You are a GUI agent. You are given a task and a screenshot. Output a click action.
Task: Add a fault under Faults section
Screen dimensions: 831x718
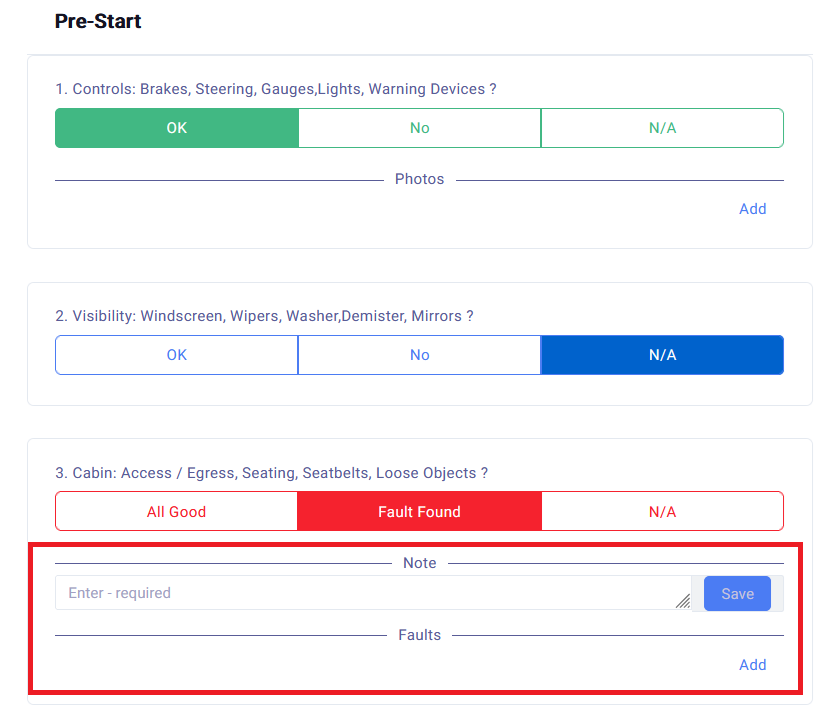752,665
